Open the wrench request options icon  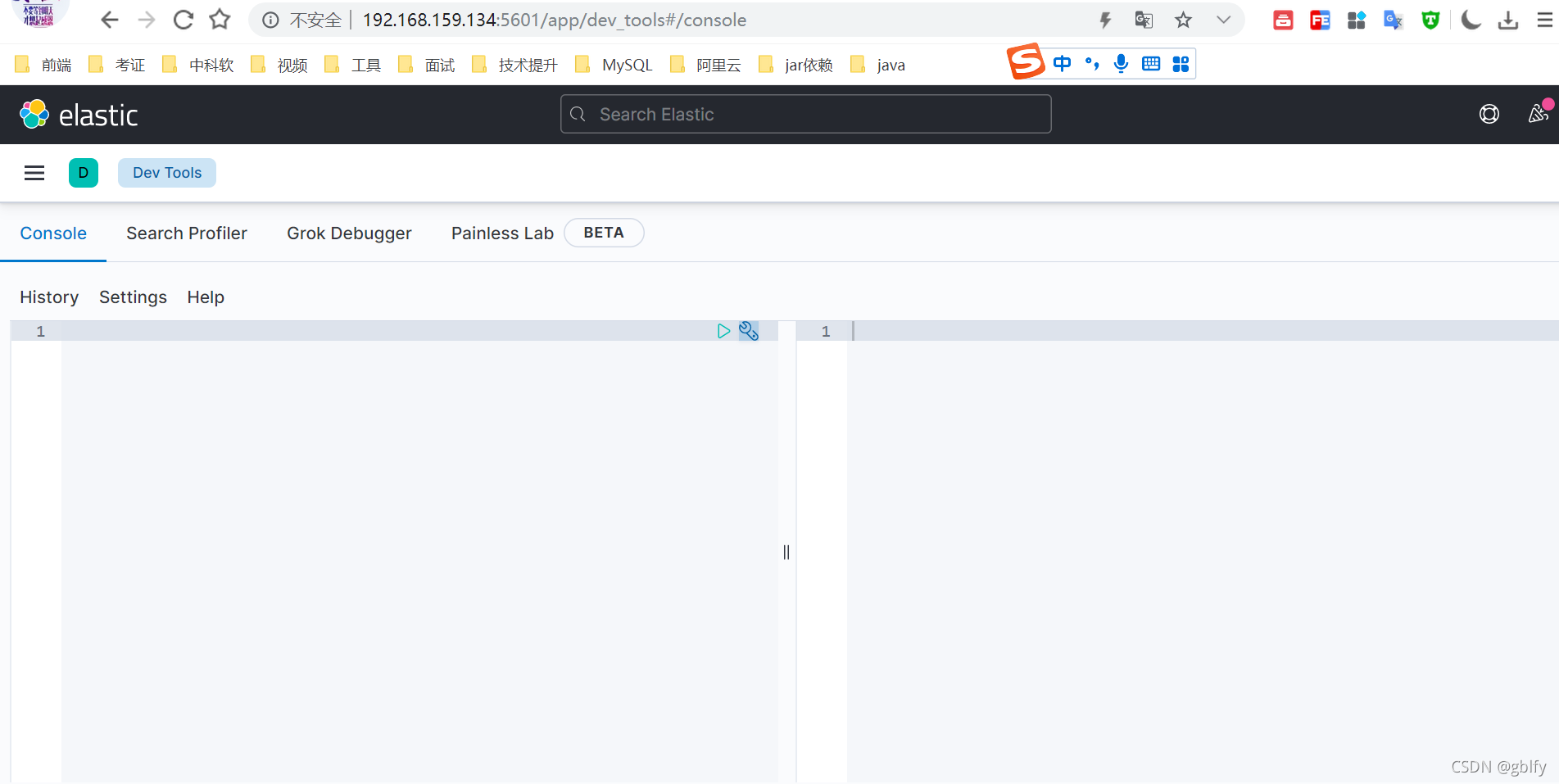click(x=749, y=331)
